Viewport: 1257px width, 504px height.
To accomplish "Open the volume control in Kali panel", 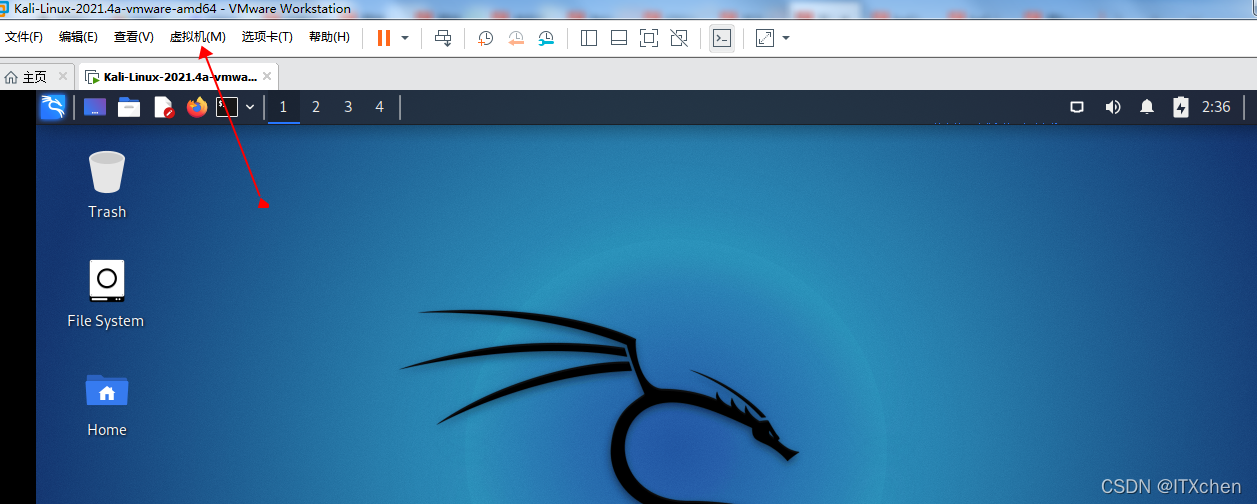I will (1113, 107).
